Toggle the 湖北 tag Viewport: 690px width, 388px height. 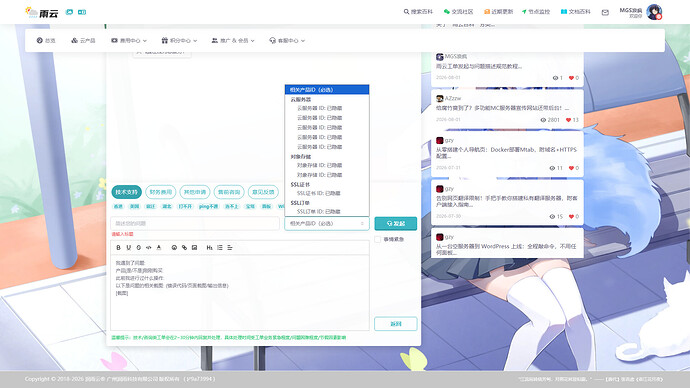(x=167, y=206)
